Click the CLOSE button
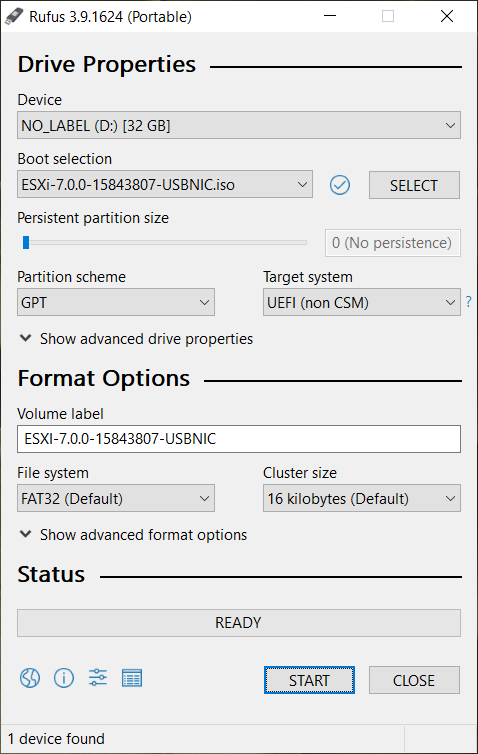 (415, 680)
